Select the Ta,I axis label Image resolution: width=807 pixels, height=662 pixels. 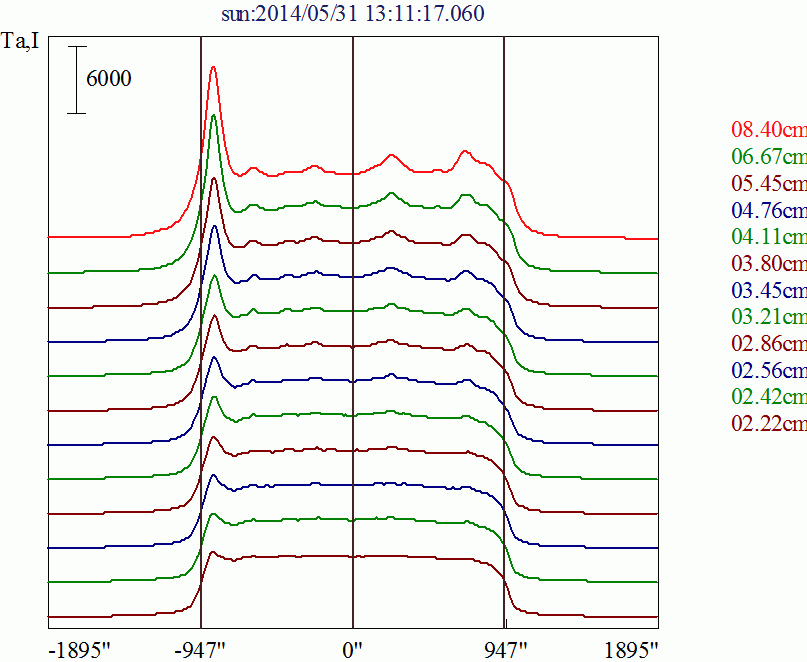point(20,41)
